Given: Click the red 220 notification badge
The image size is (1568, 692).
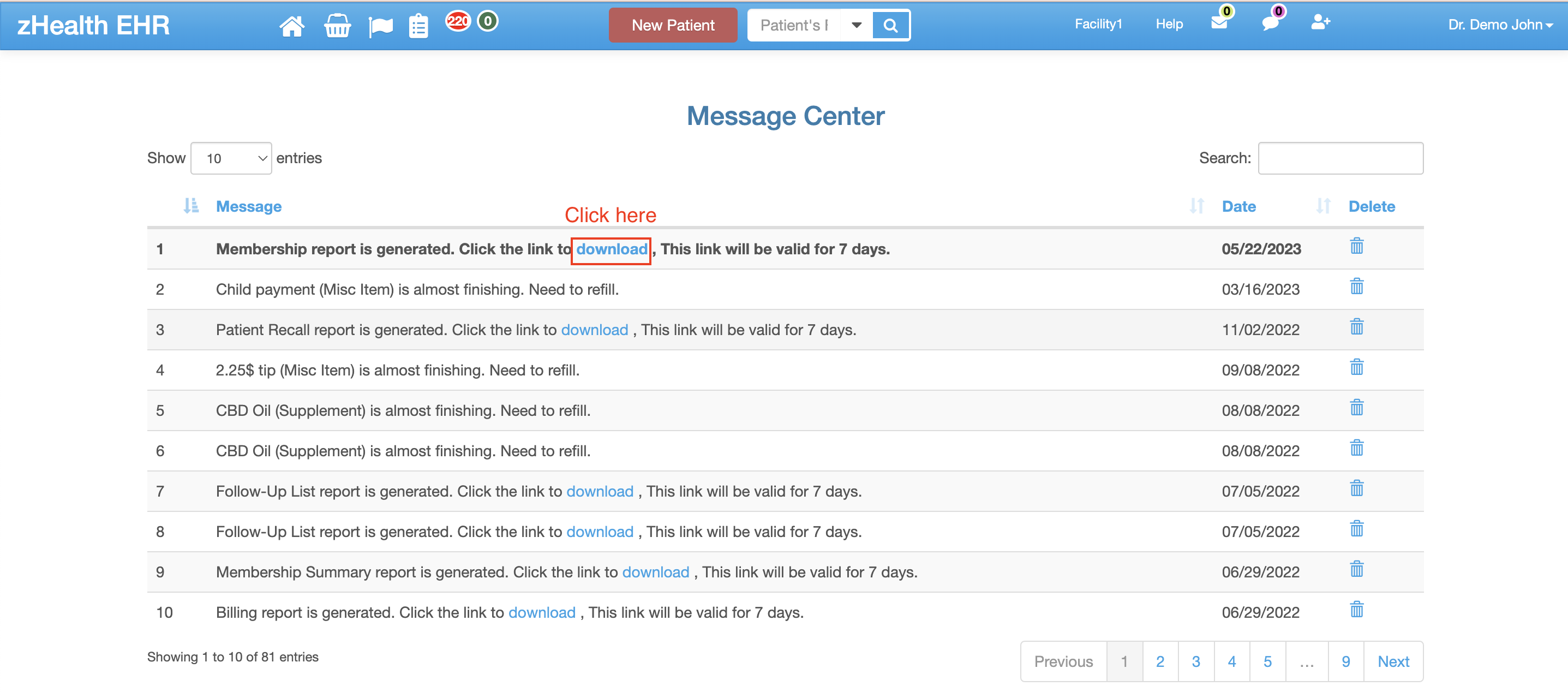Looking at the screenshot, I should point(458,21).
